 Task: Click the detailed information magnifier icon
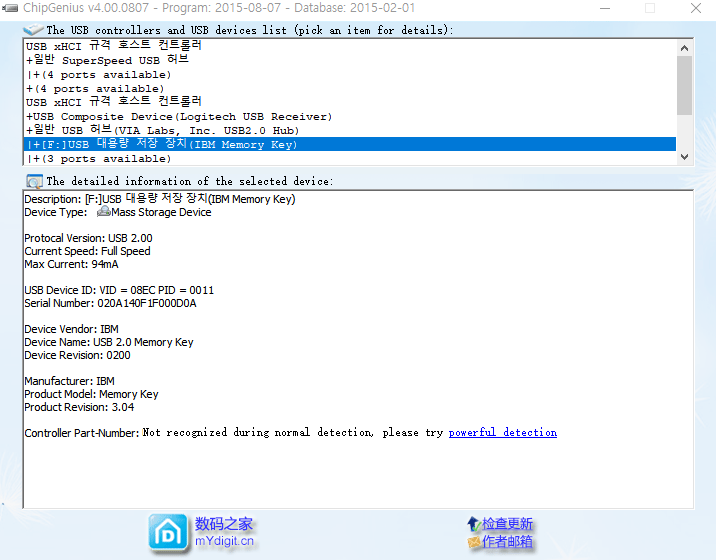(34, 181)
